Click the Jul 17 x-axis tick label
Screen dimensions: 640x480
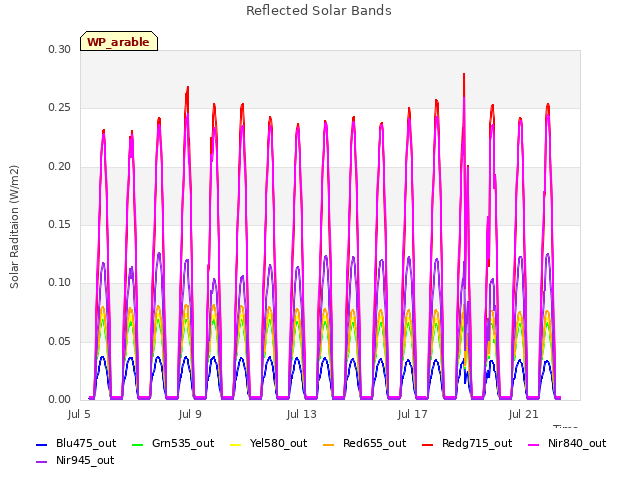pos(412,415)
